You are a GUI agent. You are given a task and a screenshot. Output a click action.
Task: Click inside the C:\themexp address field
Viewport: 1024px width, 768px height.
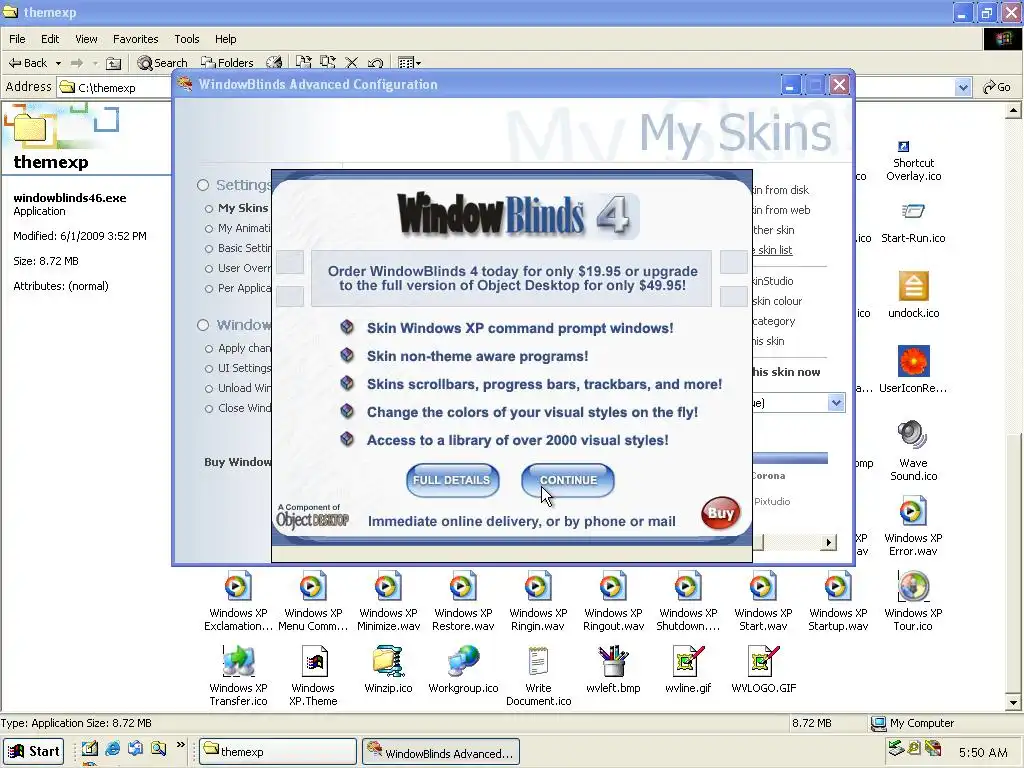click(x=114, y=87)
